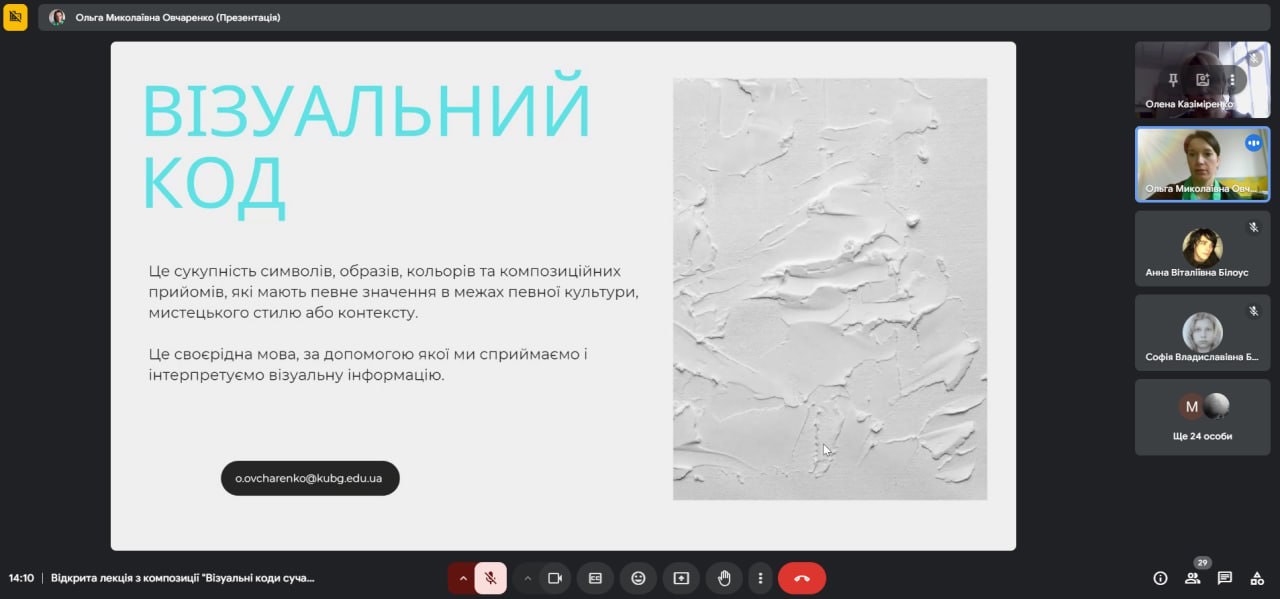The height and width of the screenshot is (599, 1280).
Task: Open chat with everyone
Action: tap(1225, 578)
